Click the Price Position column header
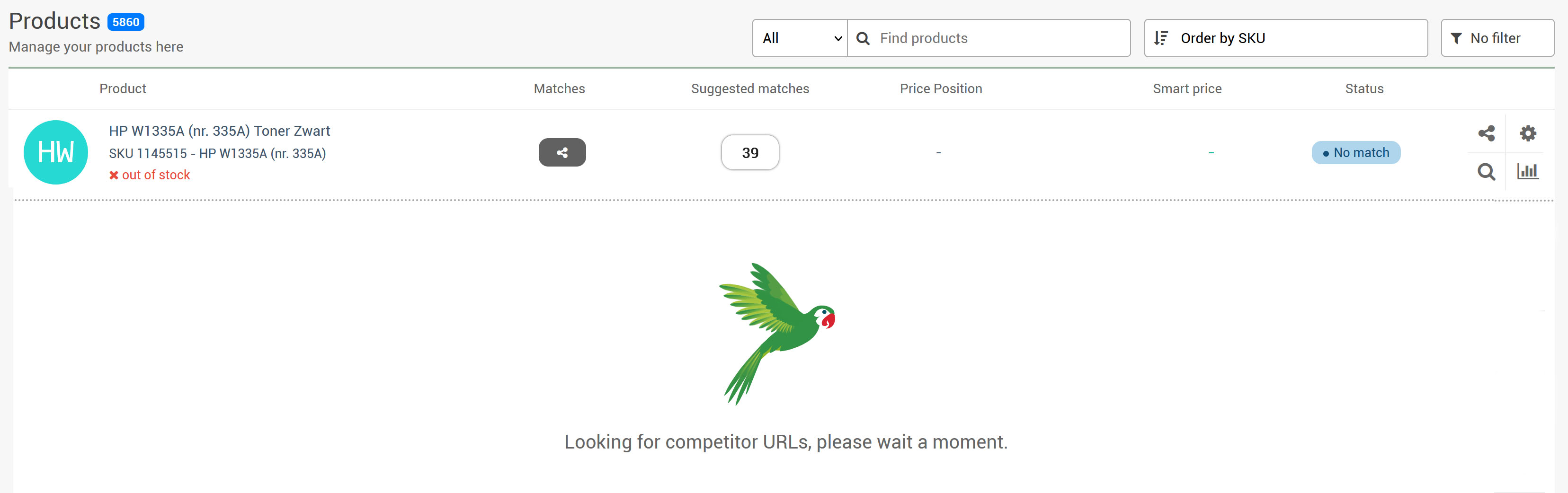1568x493 pixels. (x=940, y=89)
